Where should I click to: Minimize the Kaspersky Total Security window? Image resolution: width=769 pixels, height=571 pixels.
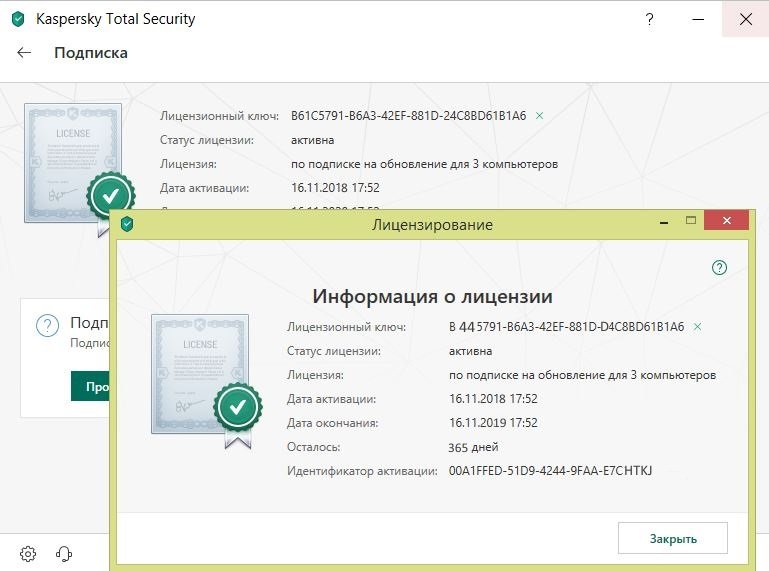click(698, 19)
